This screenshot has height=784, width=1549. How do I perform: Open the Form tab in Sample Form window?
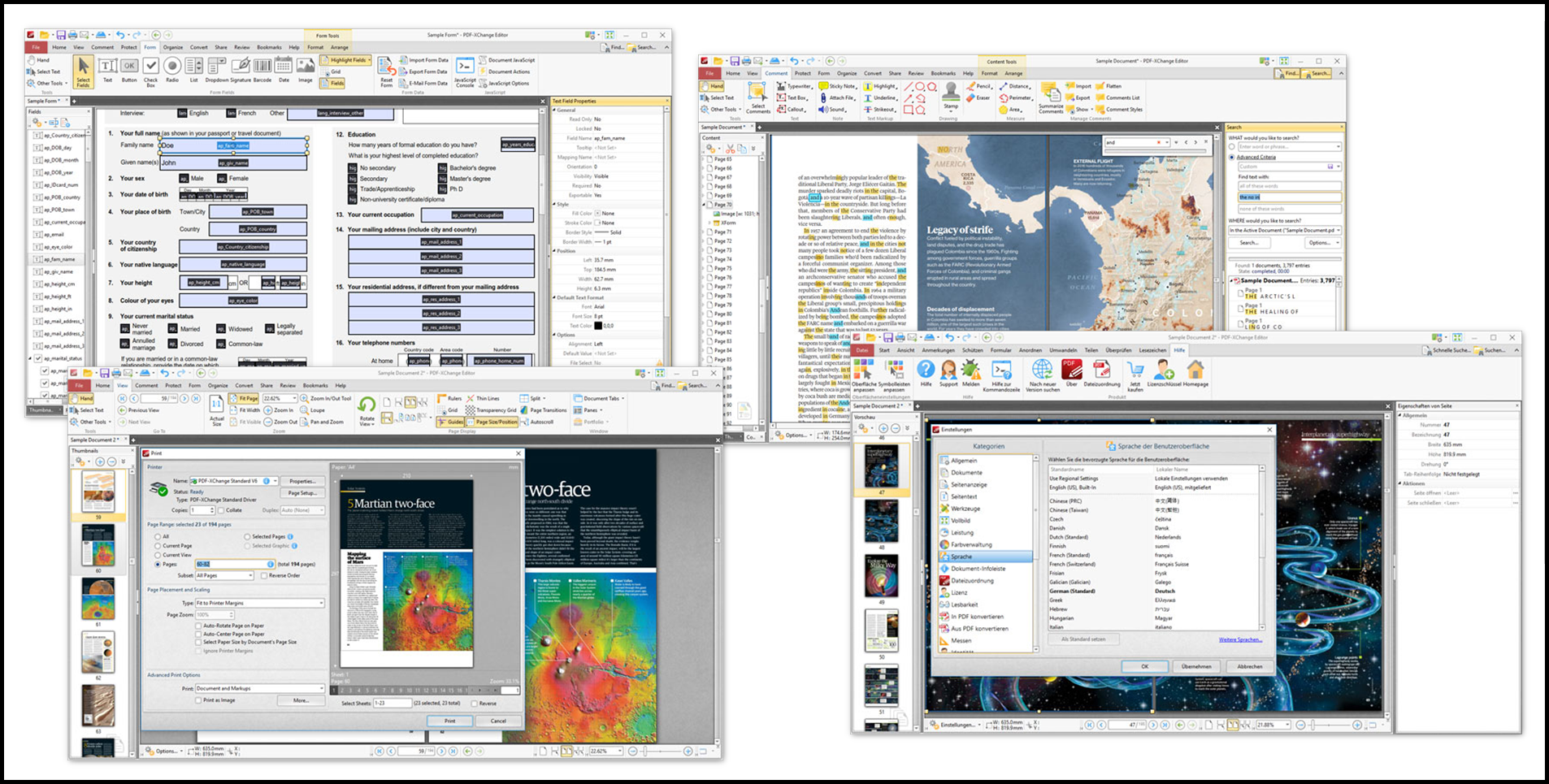pyautogui.click(x=150, y=47)
